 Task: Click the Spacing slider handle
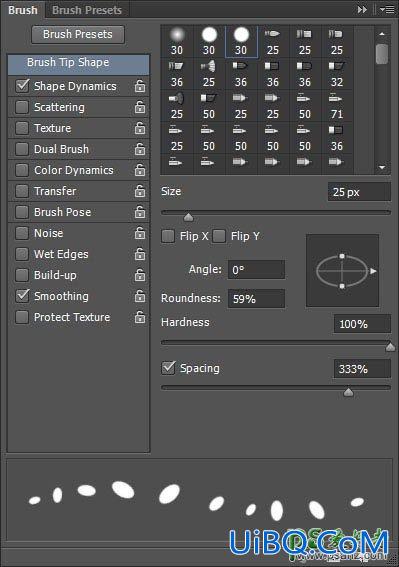(x=348, y=392)
